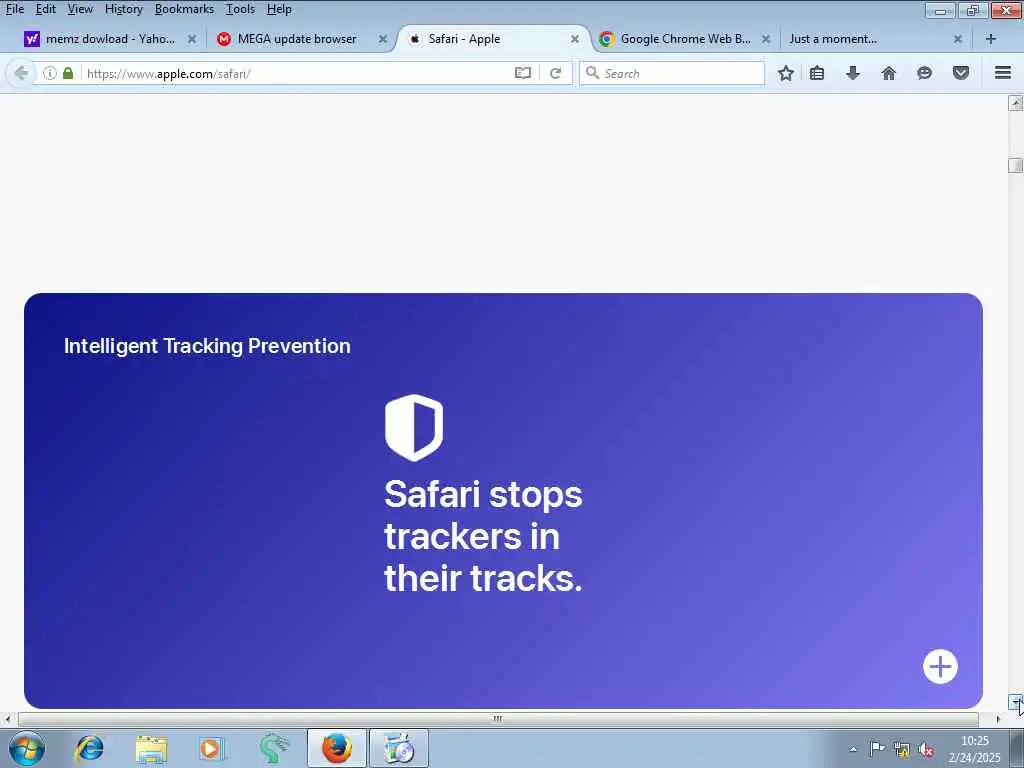
Task: Close the Just a moment tab
Action: (957, 39)
